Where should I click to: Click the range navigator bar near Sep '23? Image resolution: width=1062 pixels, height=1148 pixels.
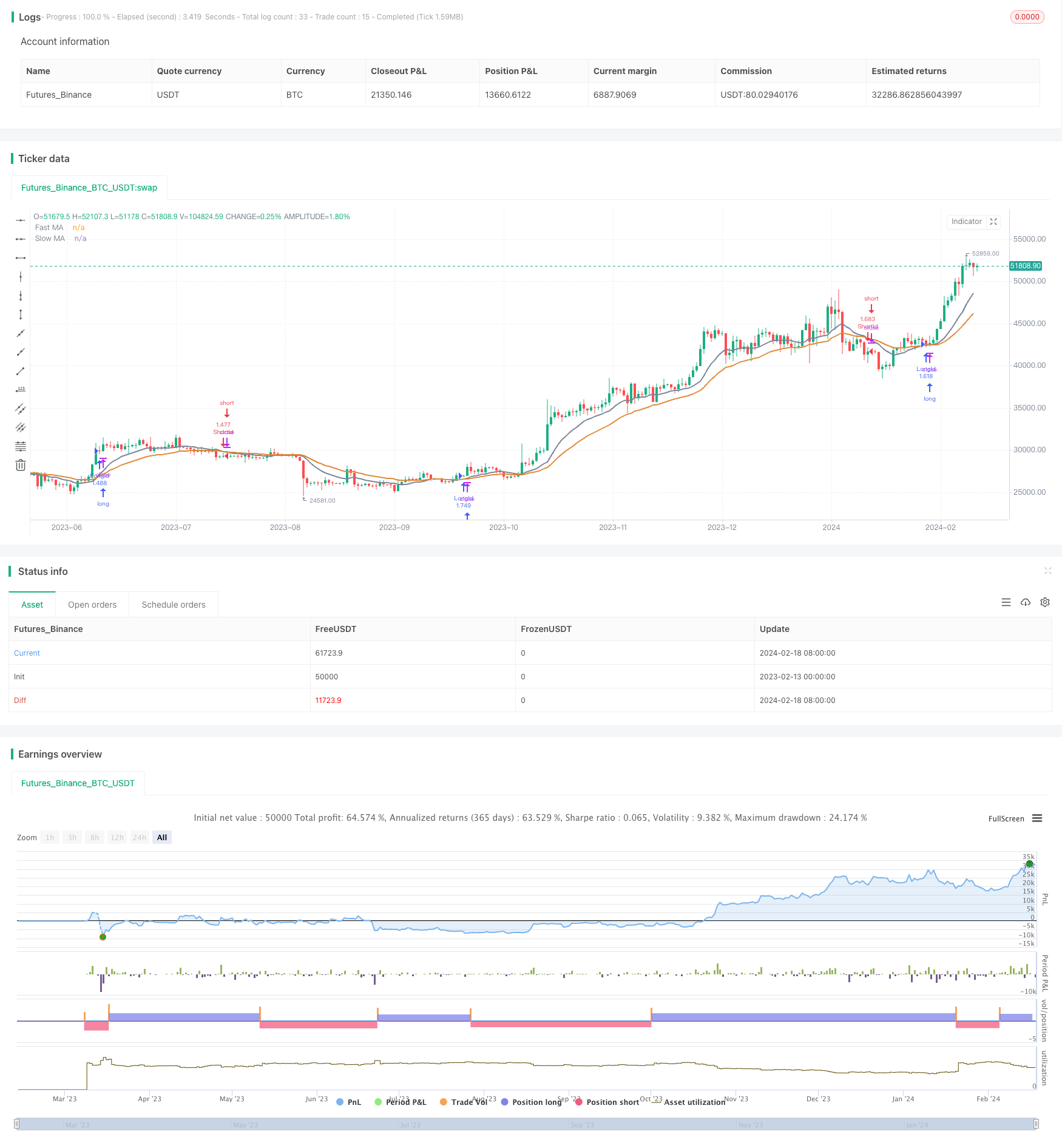click(x=583, y=1124)
